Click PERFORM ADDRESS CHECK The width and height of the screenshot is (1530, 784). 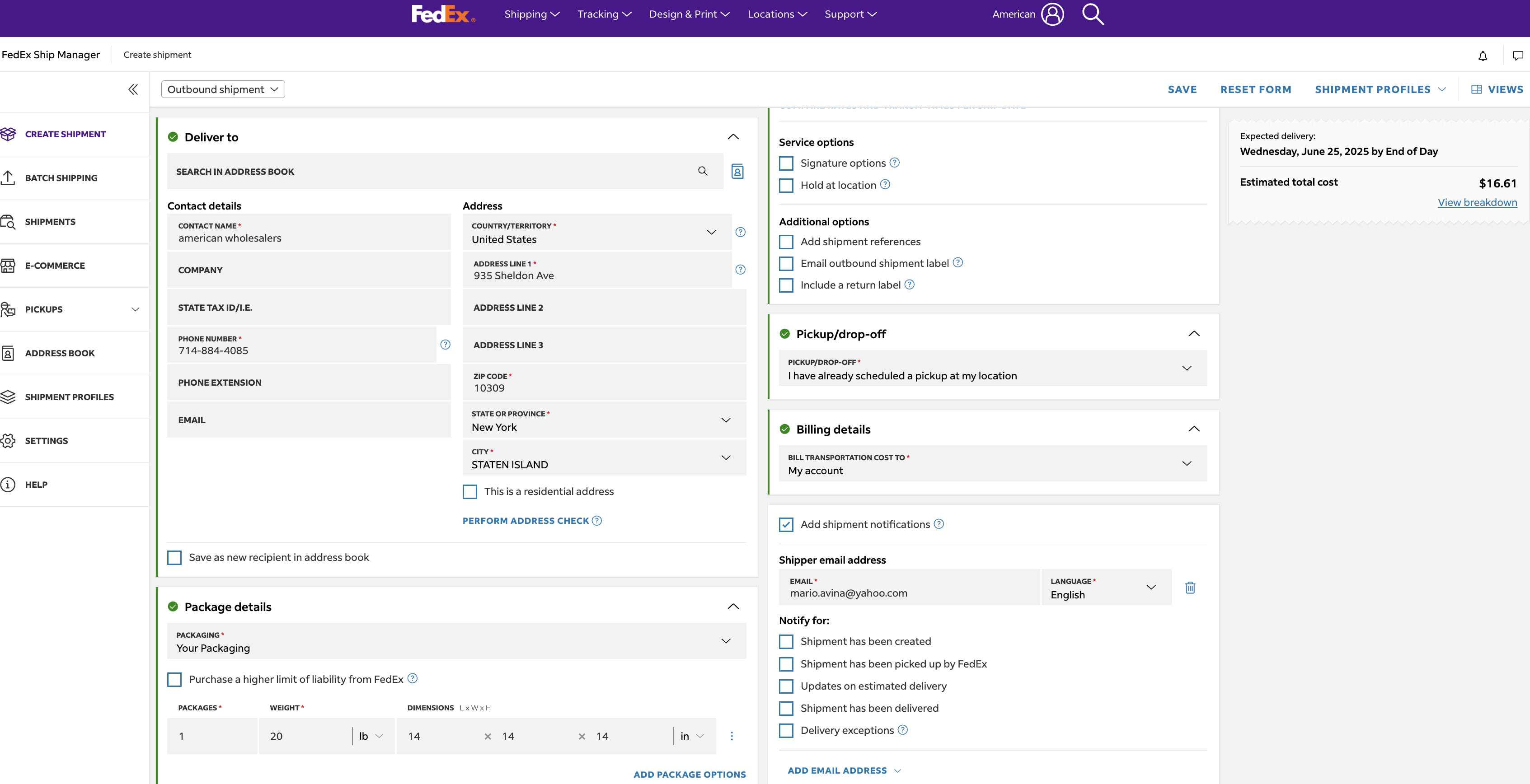point(526,521)
